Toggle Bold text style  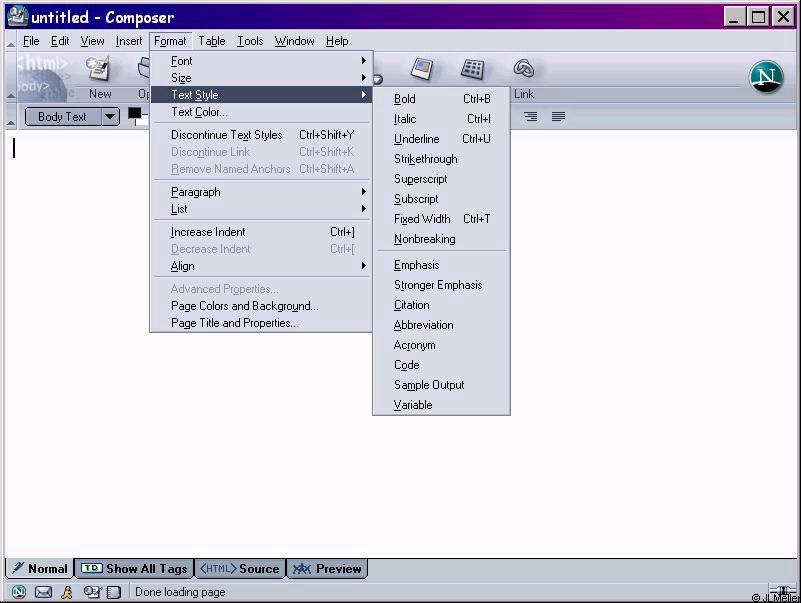point(441,99)
